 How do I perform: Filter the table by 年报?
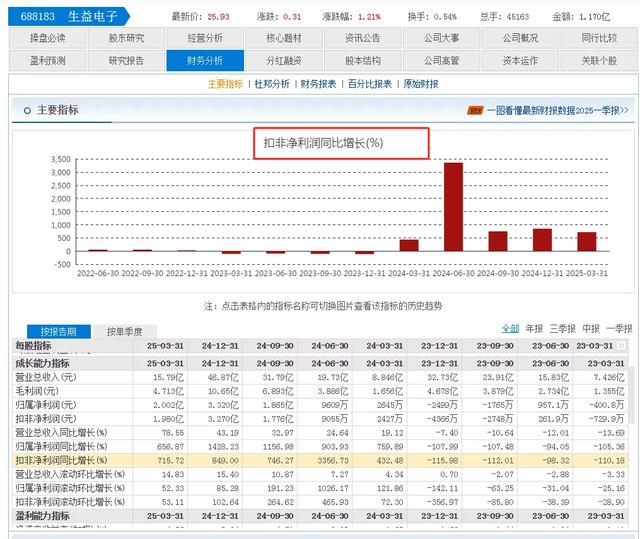click(534, 328)
